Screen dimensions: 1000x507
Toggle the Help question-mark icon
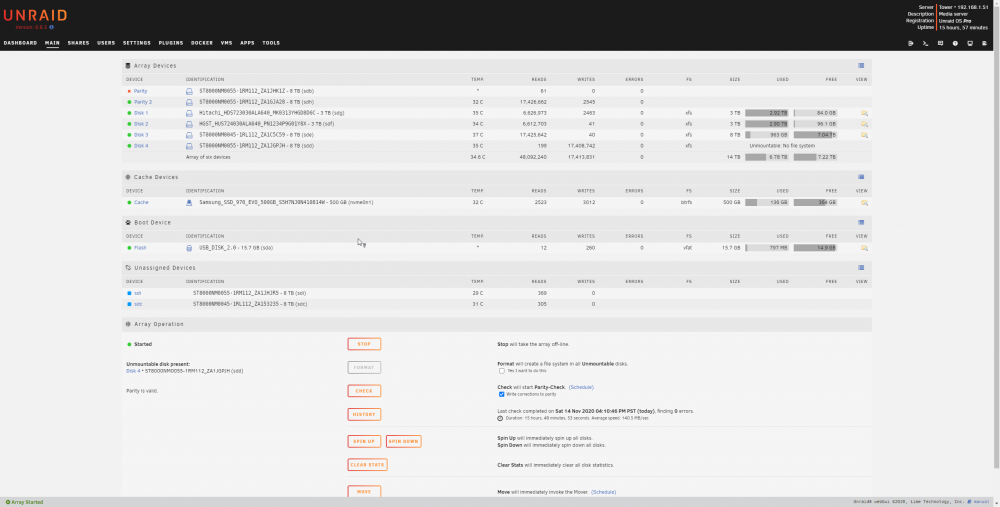point(955,43)
